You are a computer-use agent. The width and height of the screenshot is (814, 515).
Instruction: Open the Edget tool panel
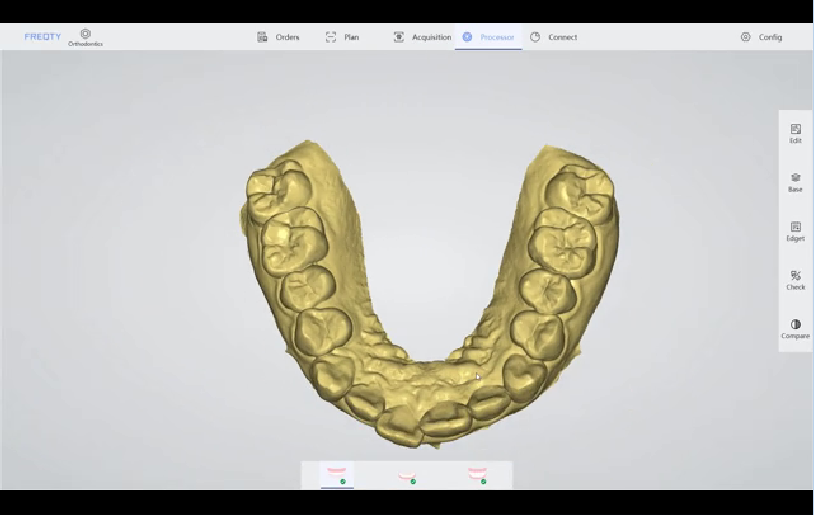(x=795, y=231)
